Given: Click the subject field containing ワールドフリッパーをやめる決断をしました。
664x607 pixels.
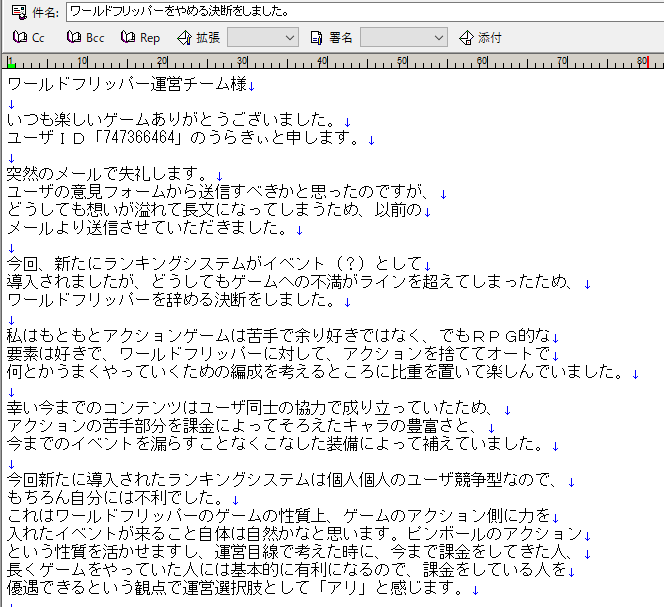Looking at the screenshot, I should (365, 12).
